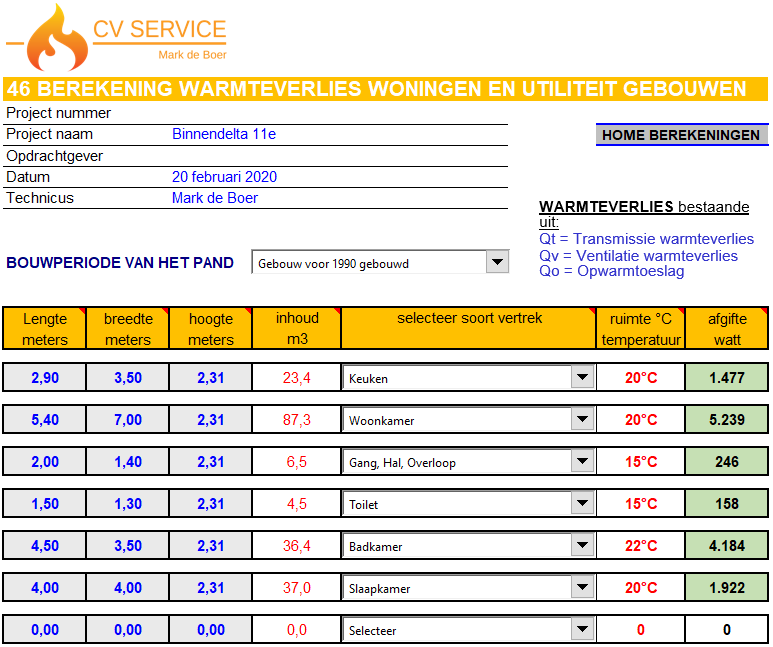This screenshot has width=773, height=647.
Task: Expand the Badkamer room type dropdown
Action: [582, 545]
